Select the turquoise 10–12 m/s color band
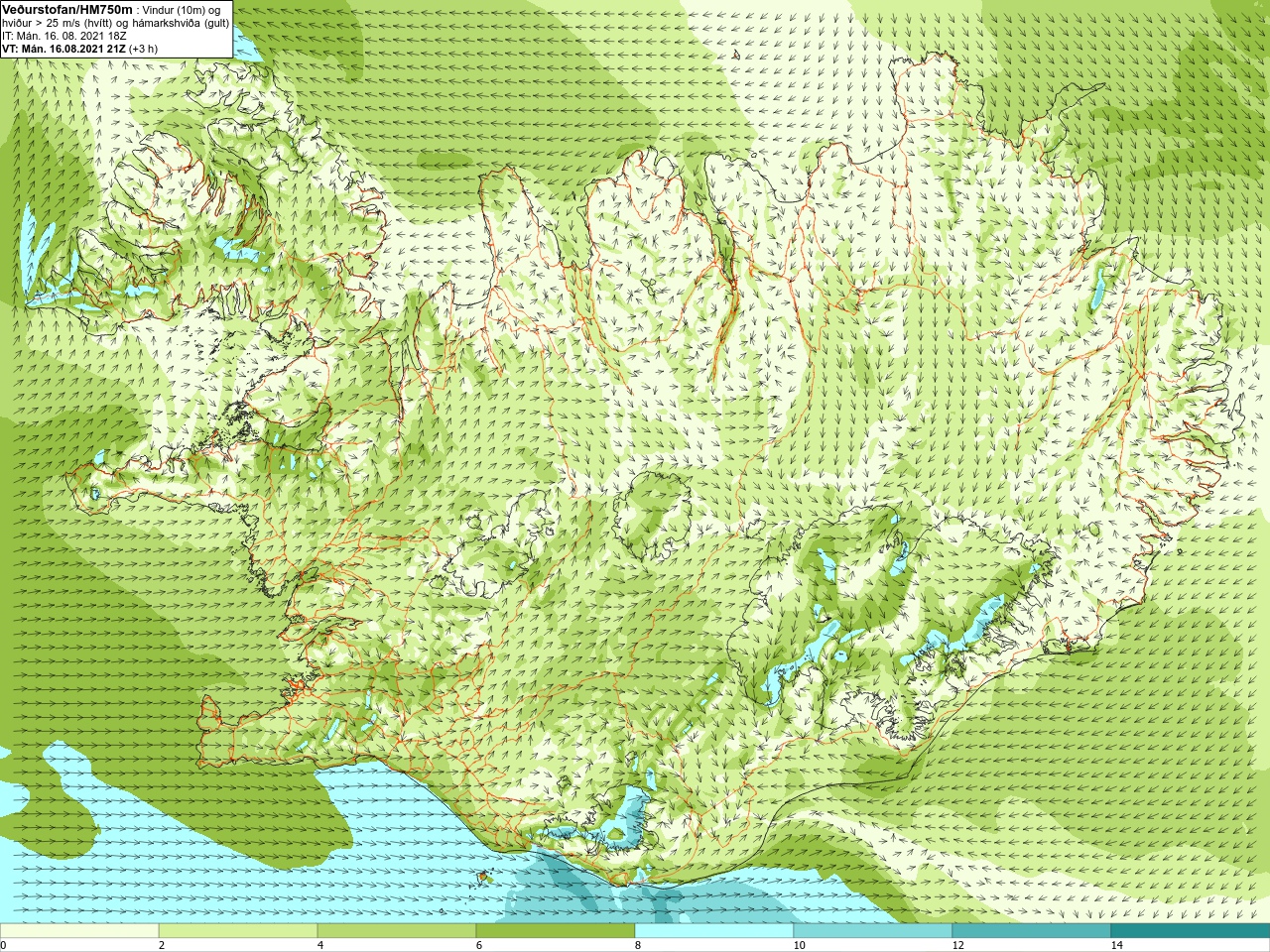 point(873,931)
